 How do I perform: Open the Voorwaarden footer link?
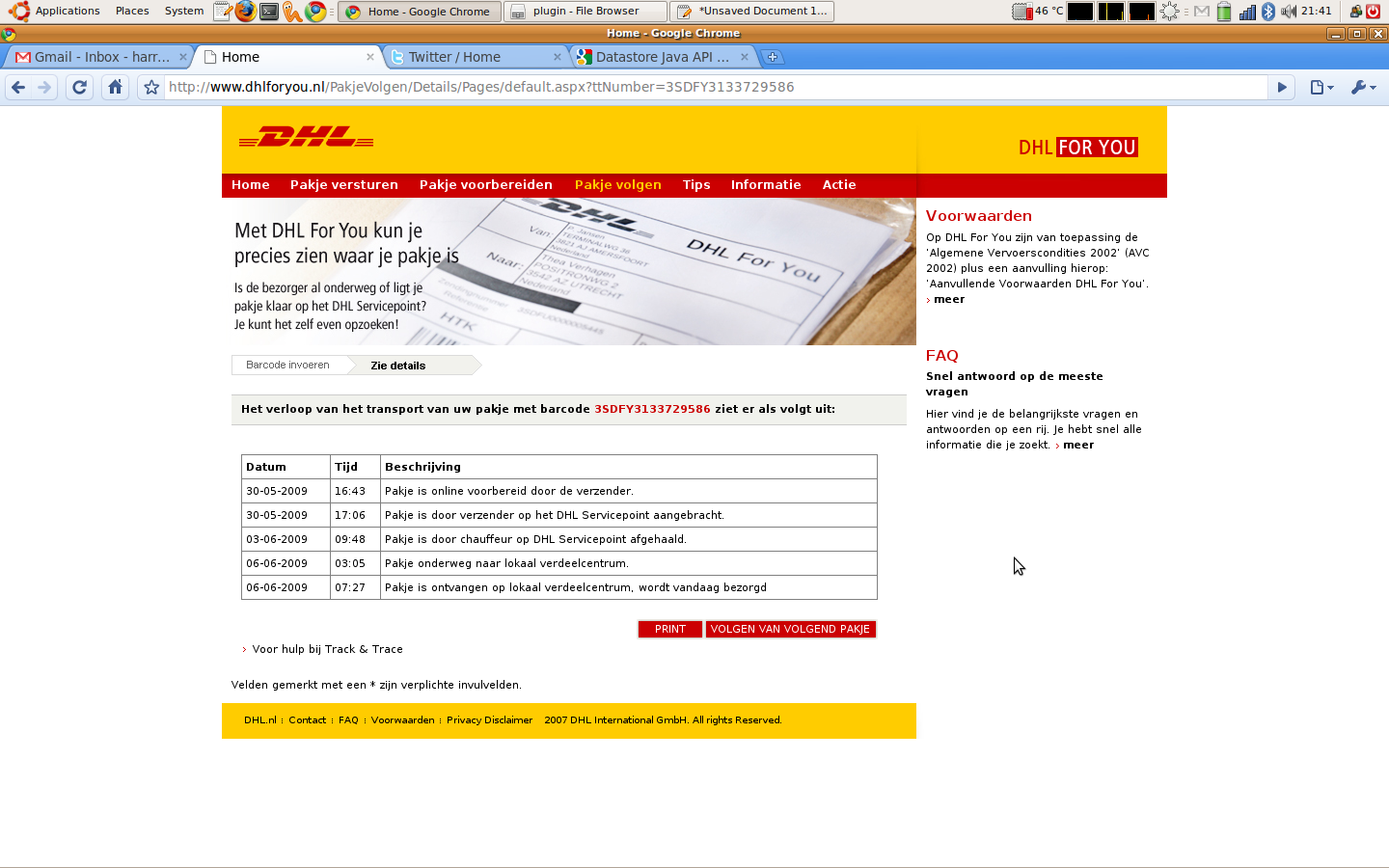point(402,720)
